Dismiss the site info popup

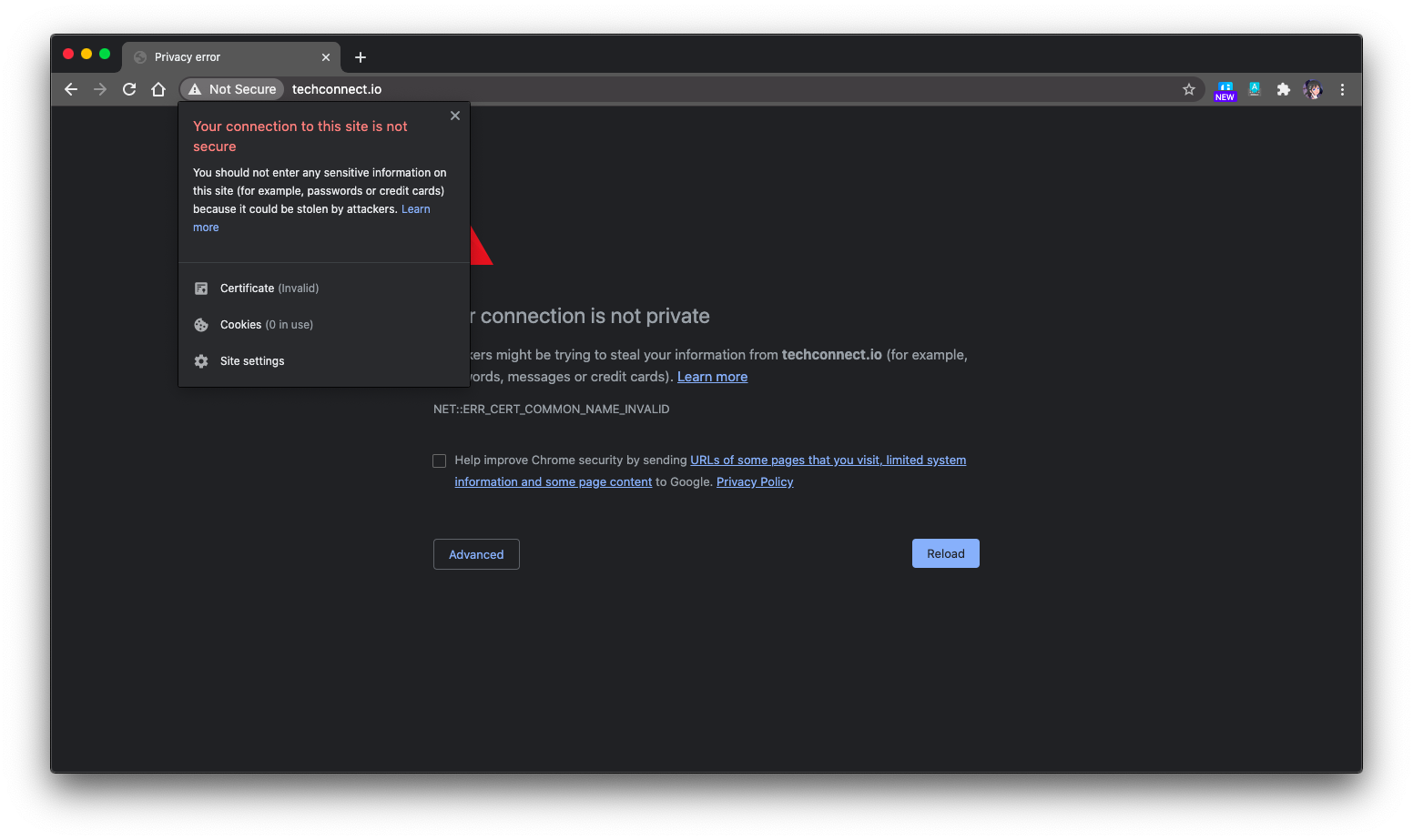[455, 116]
